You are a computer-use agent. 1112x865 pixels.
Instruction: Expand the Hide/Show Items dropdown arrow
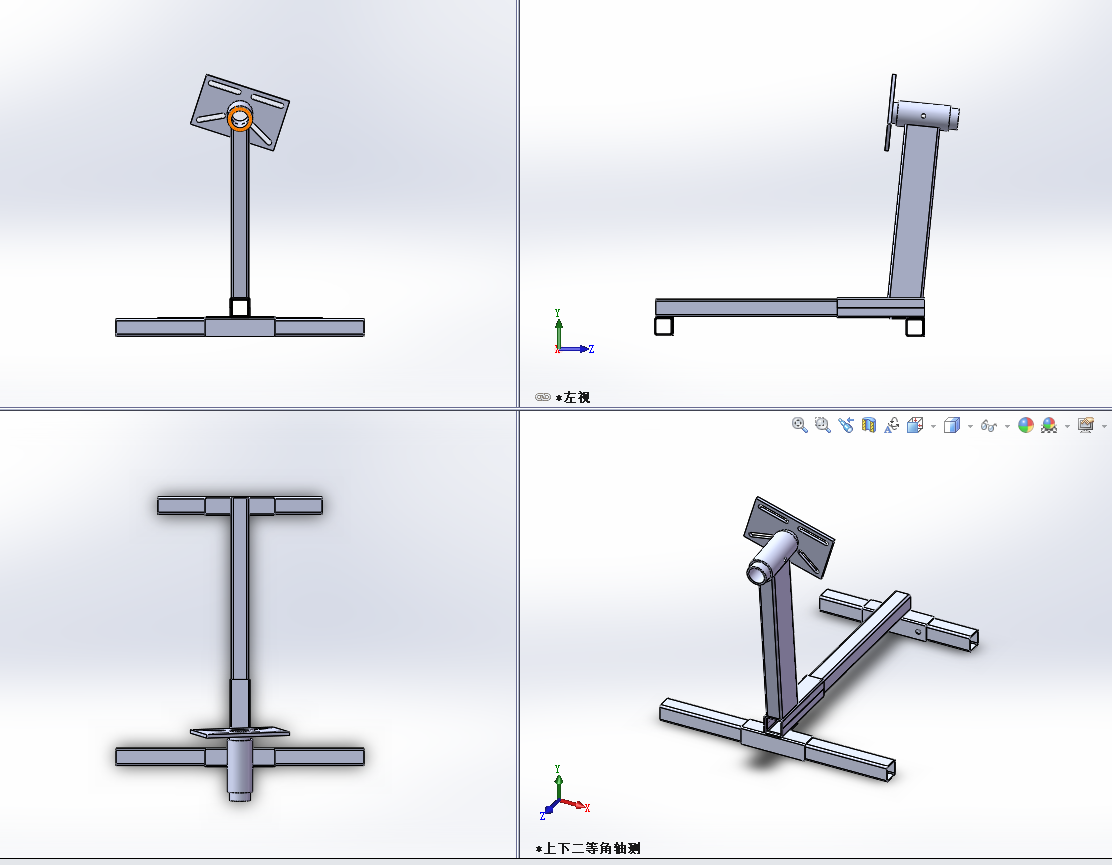tap(1007, 426)
